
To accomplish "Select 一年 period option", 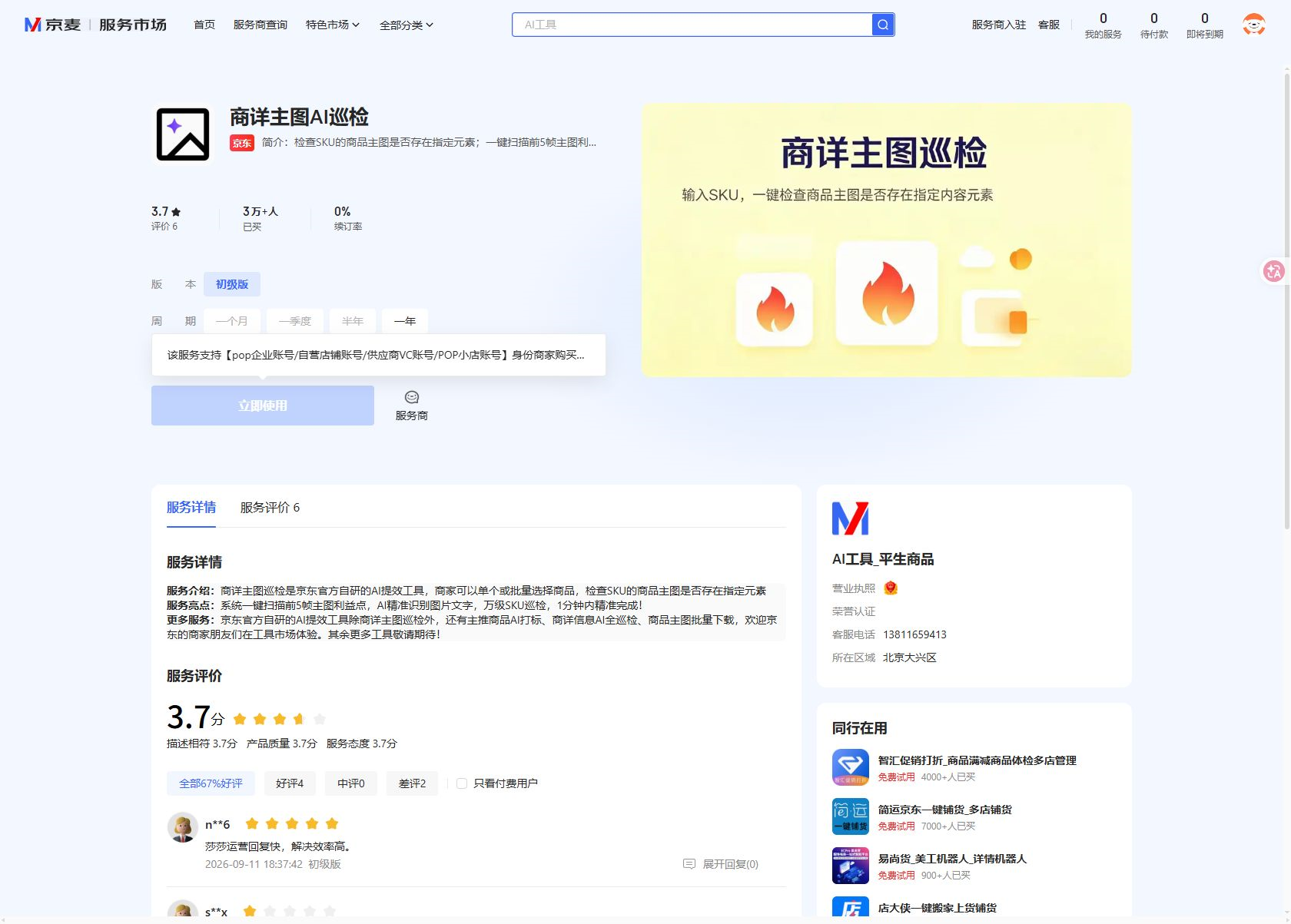I will 405,321.
